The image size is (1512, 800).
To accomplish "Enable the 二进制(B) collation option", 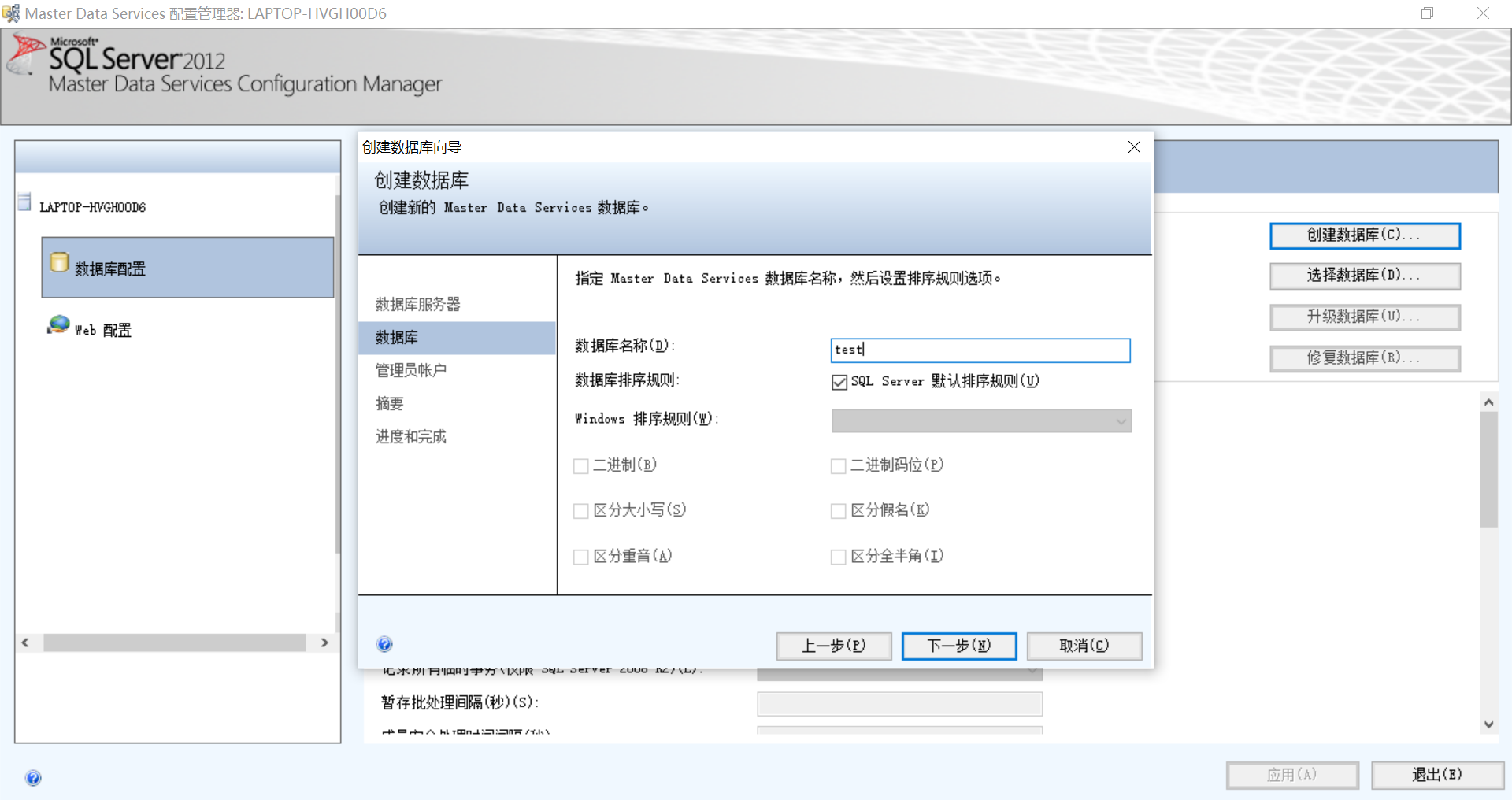I will (x=581, y=465).
